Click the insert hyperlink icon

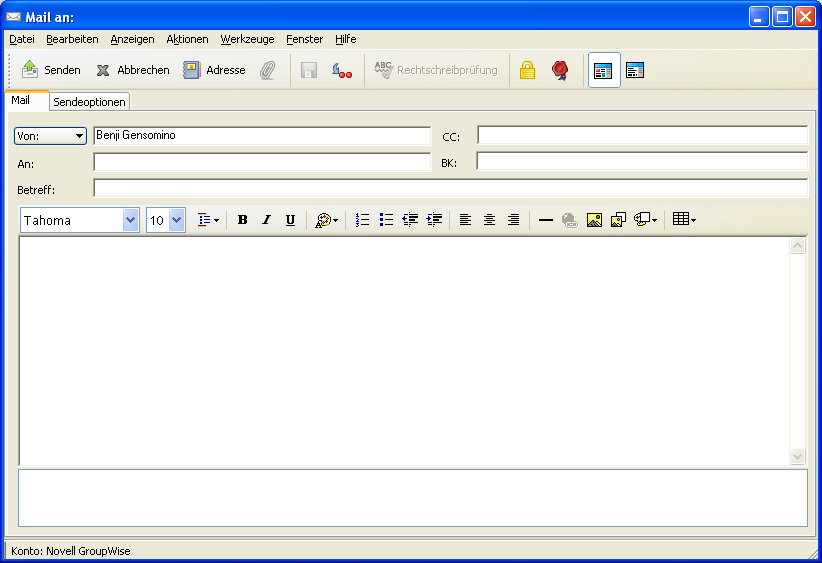click(x=570, y=220)
